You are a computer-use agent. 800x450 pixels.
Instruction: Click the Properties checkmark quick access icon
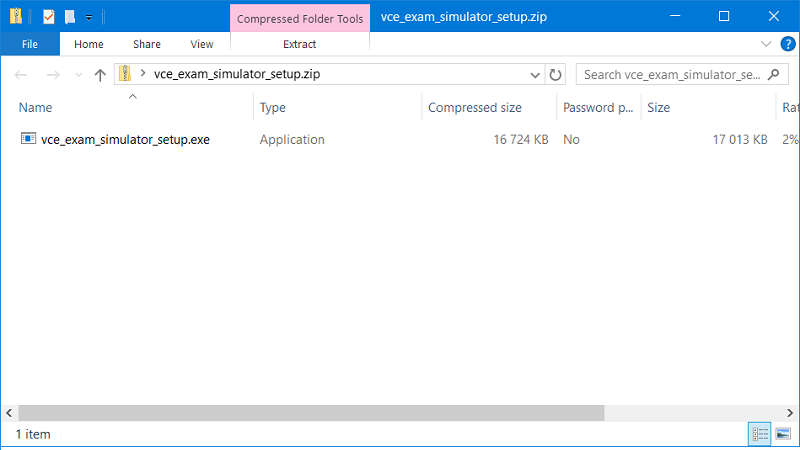(x=48, y=17)
